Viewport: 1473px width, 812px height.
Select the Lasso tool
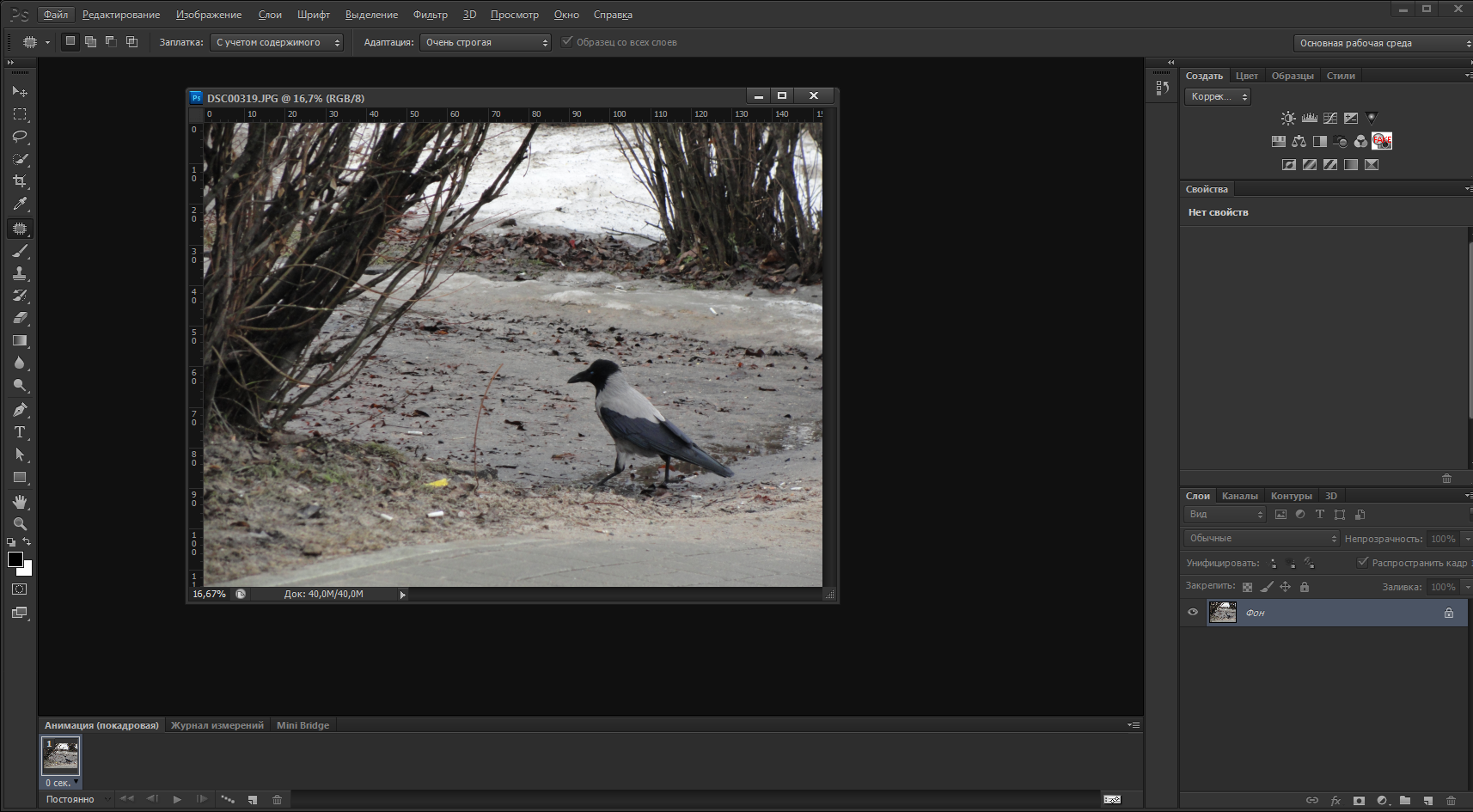[20, 137]
